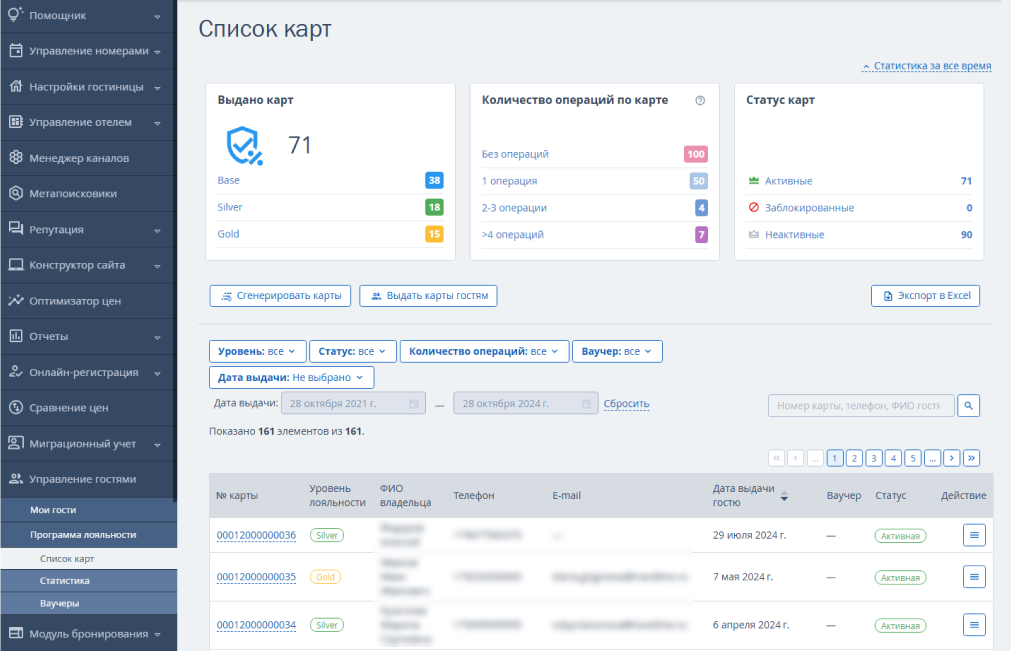Go to last page double-arrow icon

(972, 458)
